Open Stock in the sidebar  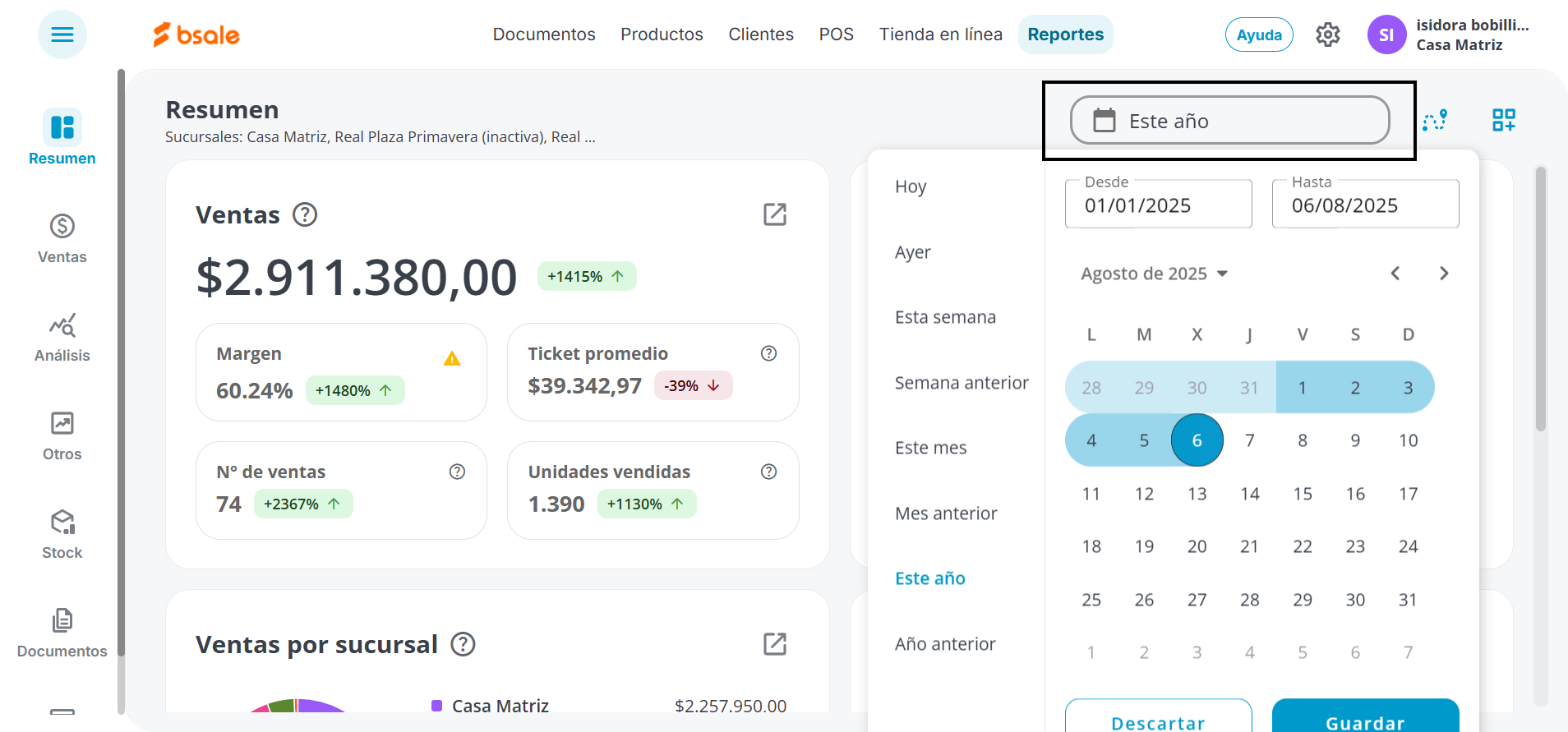pos(62,534)
